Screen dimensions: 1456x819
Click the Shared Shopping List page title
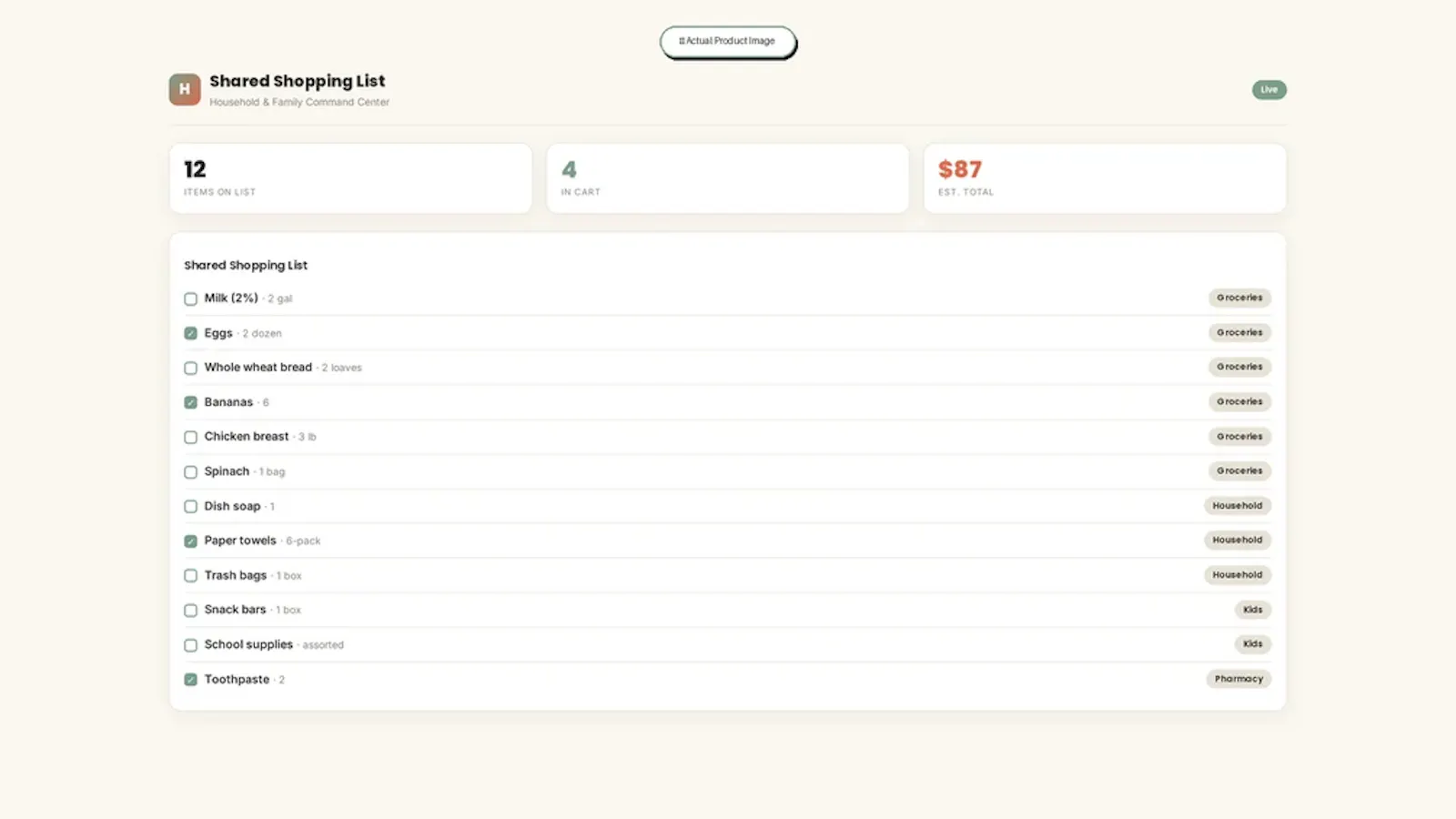298,81
